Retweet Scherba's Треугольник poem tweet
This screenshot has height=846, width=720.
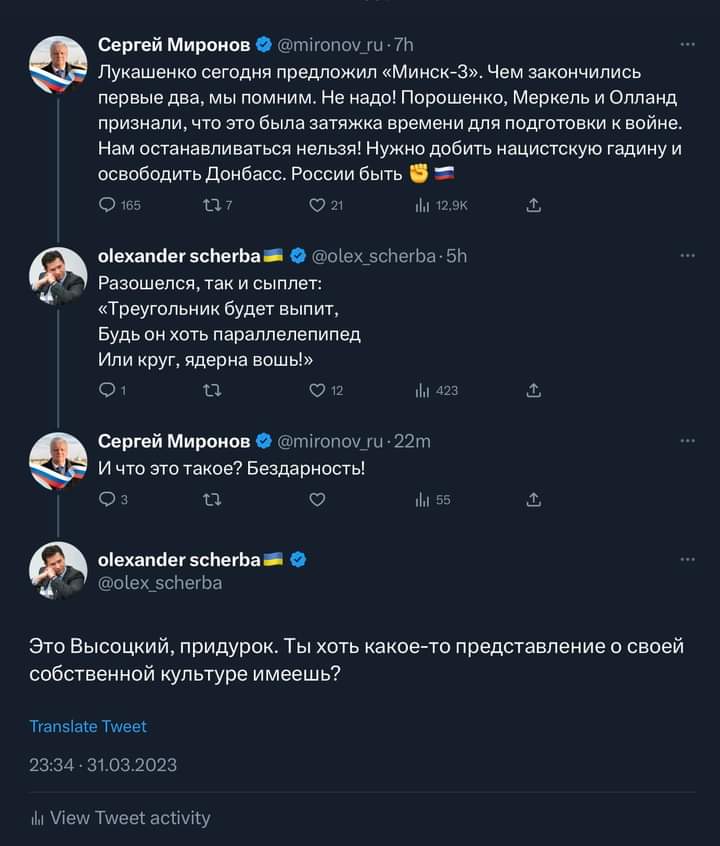point(212,390)
